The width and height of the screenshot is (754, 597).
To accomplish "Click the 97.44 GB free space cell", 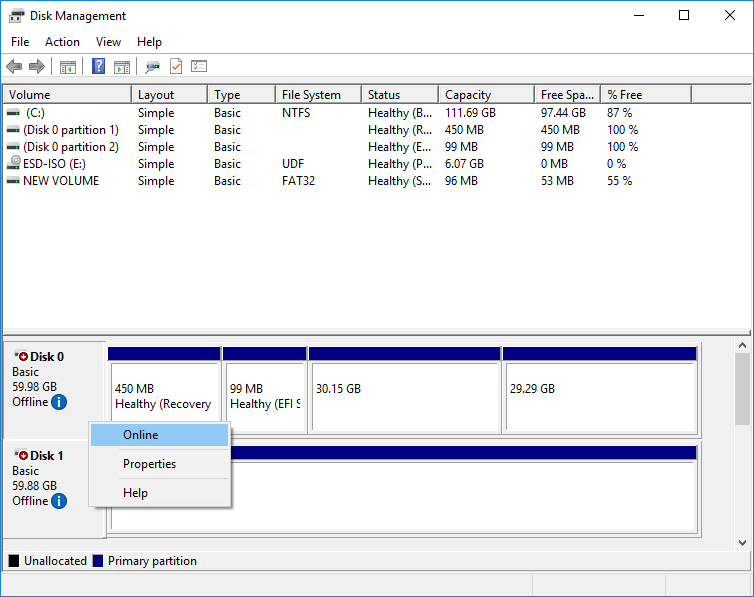I will pyautogui.click(x=563, y=112).
